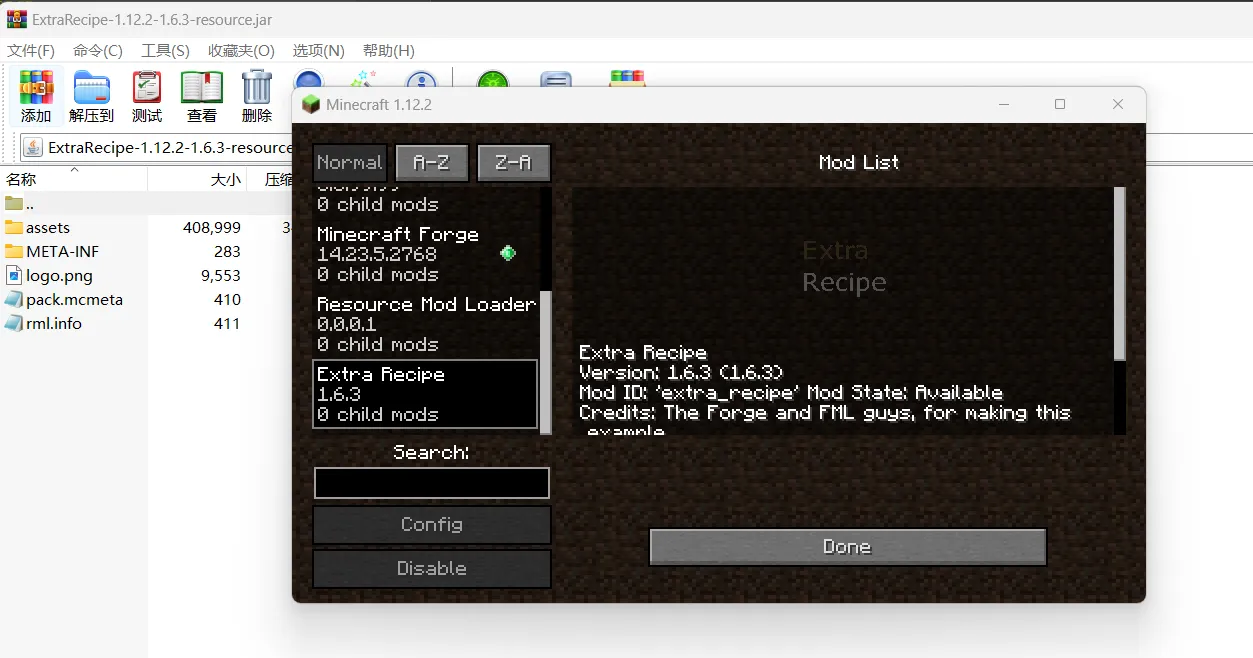Click the rml.info file icon

click(x=13, y=323)
